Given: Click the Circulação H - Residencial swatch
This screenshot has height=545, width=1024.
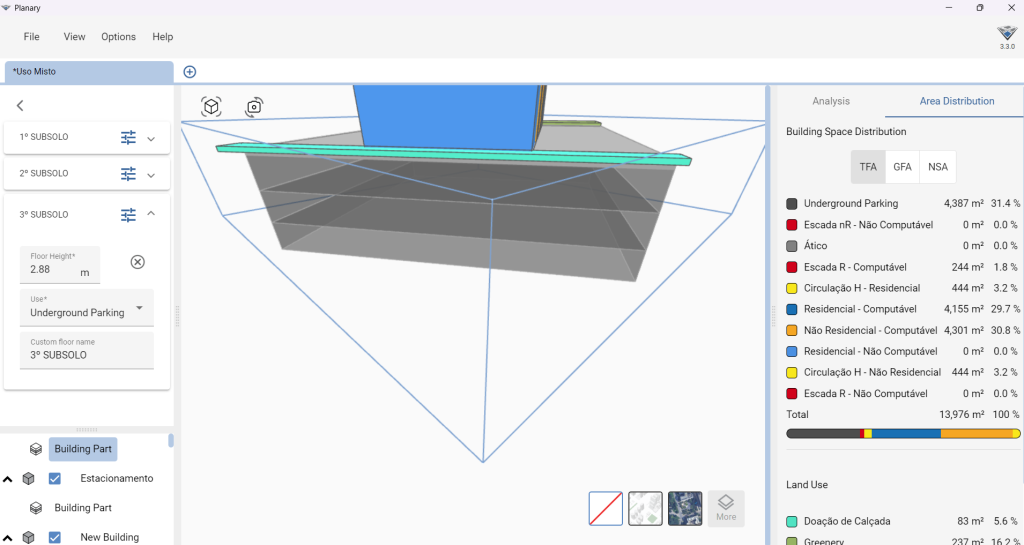Looking at the screenshot, I should click(792, 288).
